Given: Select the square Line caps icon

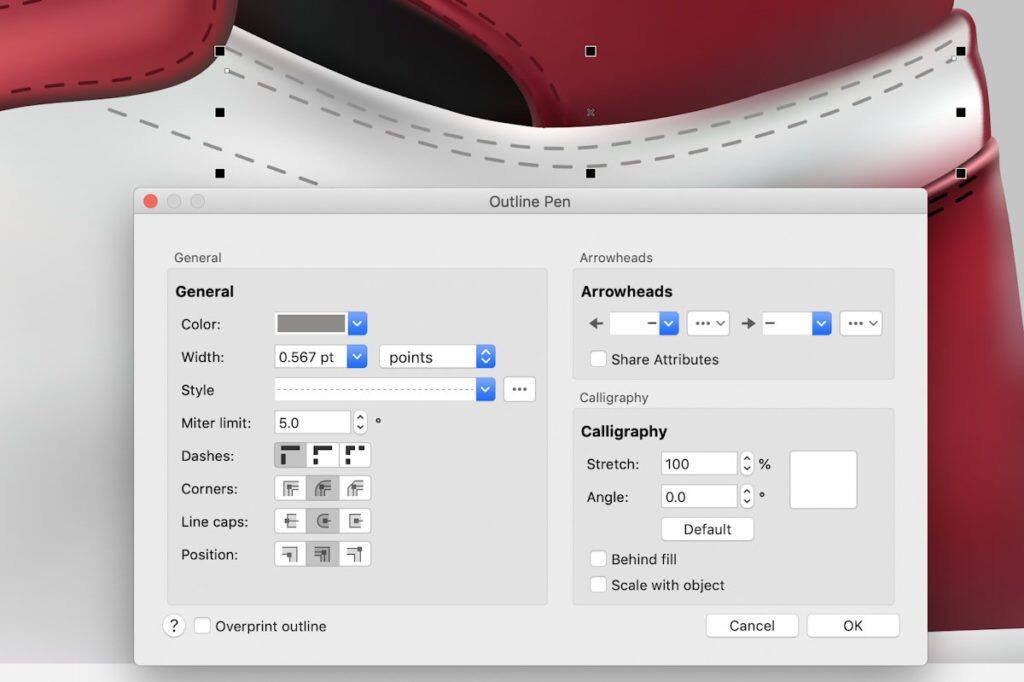Looking at the screenshot, I should click(290, 522).
